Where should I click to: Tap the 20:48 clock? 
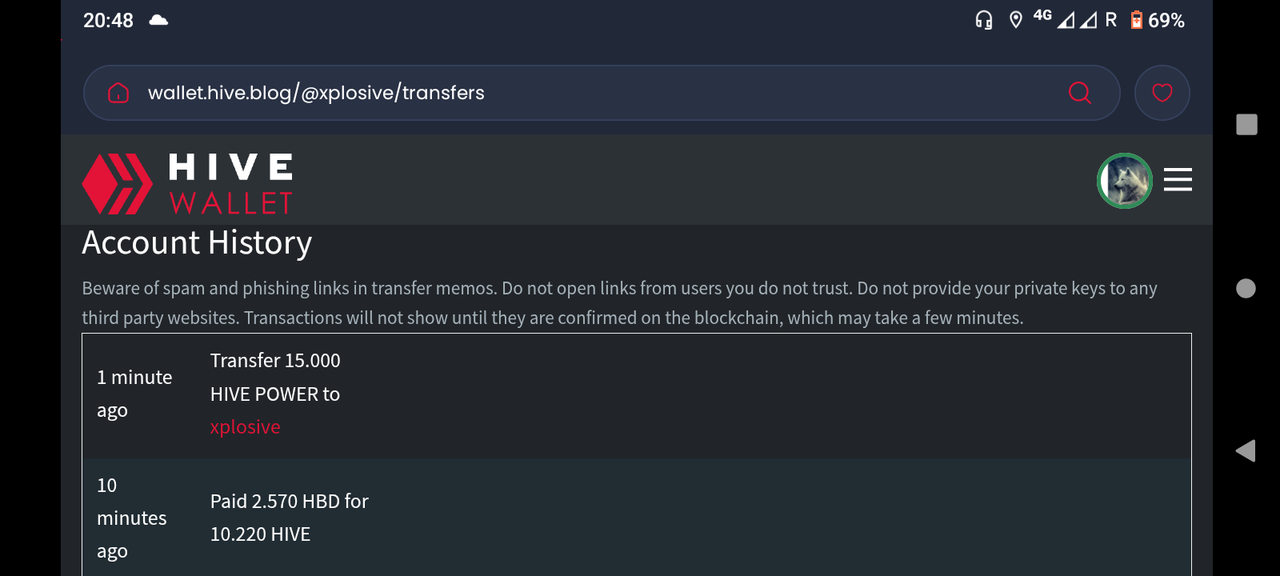point(108,20)
